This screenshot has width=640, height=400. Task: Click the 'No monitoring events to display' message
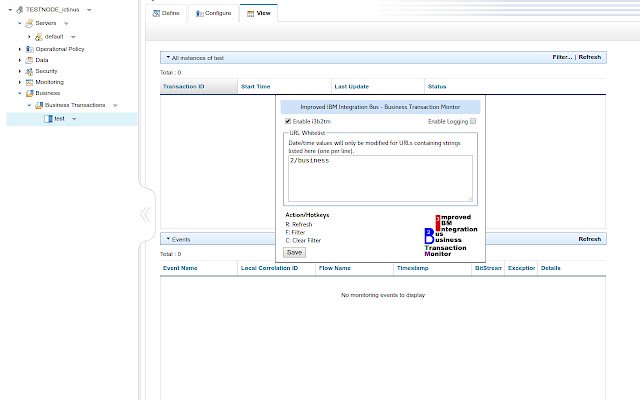pyautogui.click(x=383, y=295)
